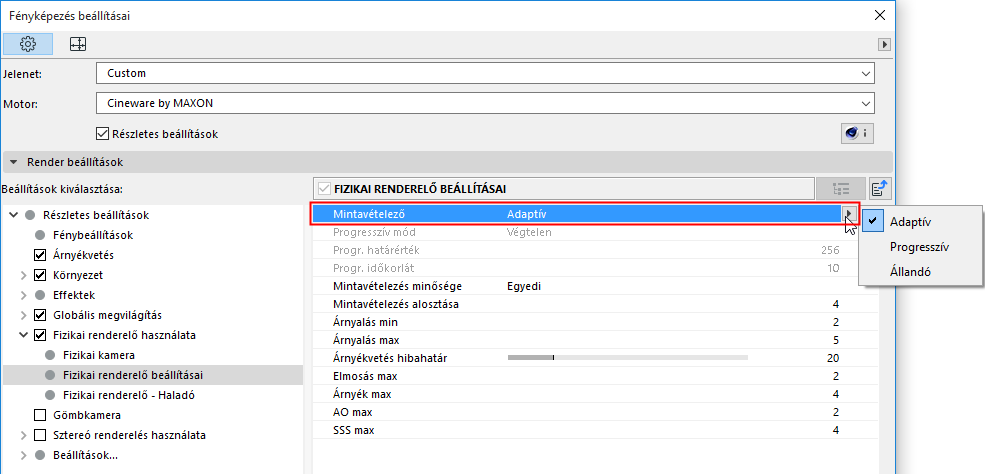Select Fizikai renderelő beállításai tree item
Screen dimensions: 985x474
[133, 375]
